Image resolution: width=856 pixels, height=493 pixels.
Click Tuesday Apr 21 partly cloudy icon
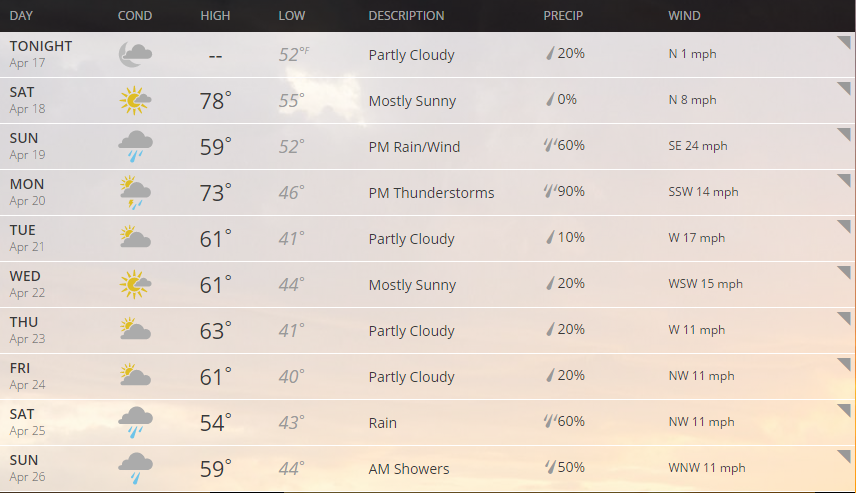click(x=135, y=239)
